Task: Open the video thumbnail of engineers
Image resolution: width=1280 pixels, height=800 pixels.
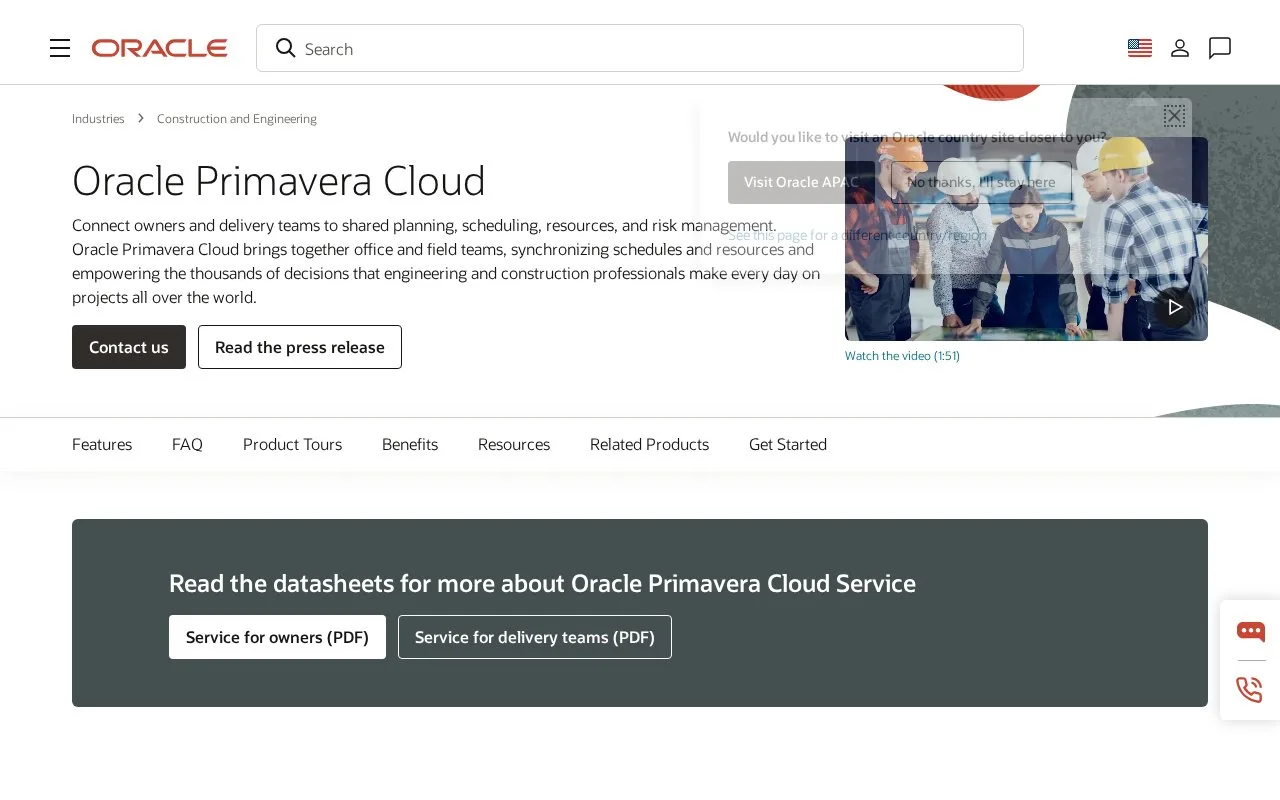Action: (x=1026, y=239)
